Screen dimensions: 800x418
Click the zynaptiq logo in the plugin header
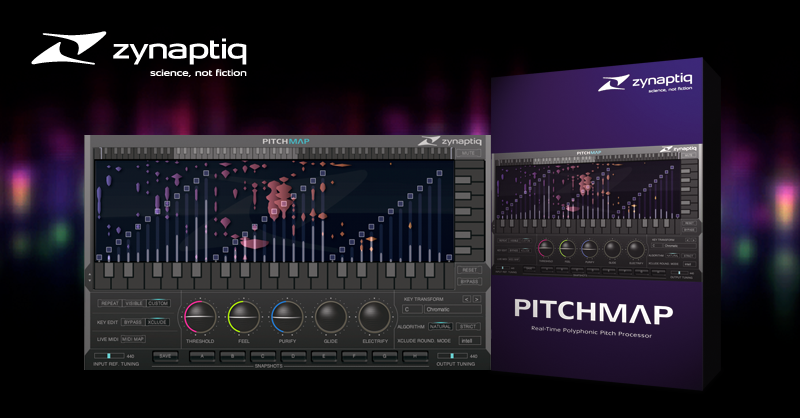tap(449, 141)
